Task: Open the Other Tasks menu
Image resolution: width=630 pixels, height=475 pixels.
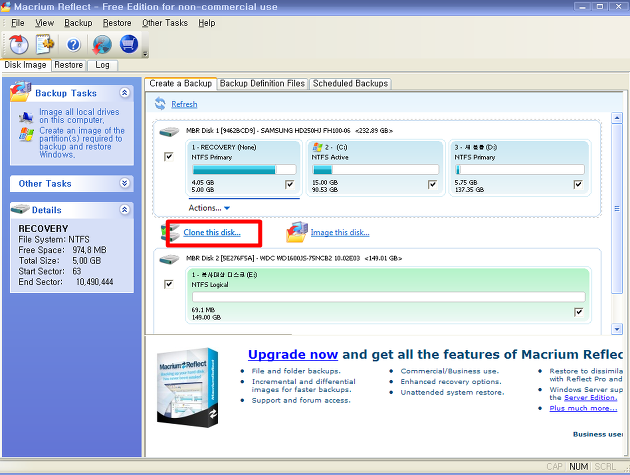Action: [165, 23]
